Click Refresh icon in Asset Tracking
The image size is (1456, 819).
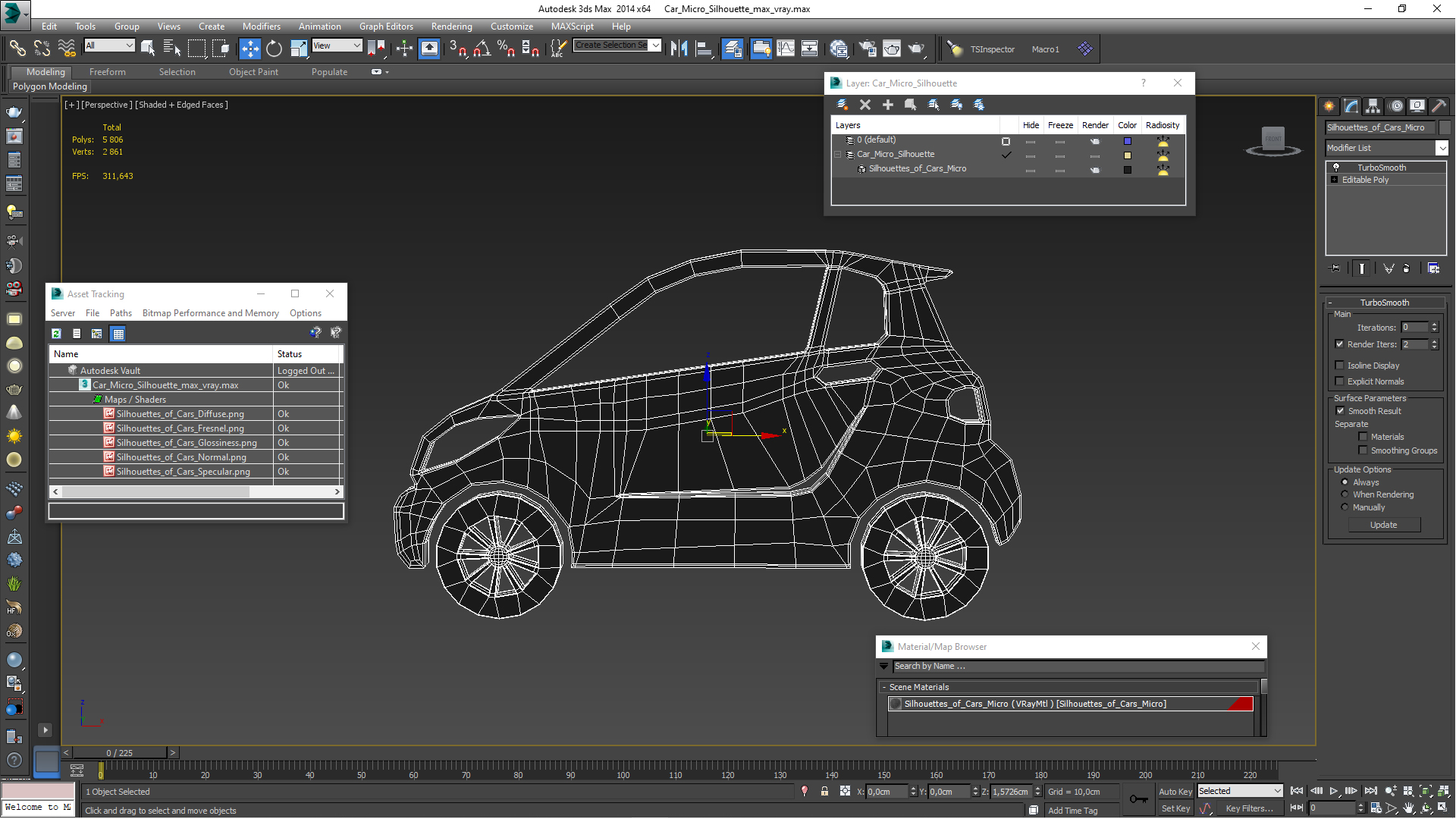pyautogui.click(x=56, y=334)
